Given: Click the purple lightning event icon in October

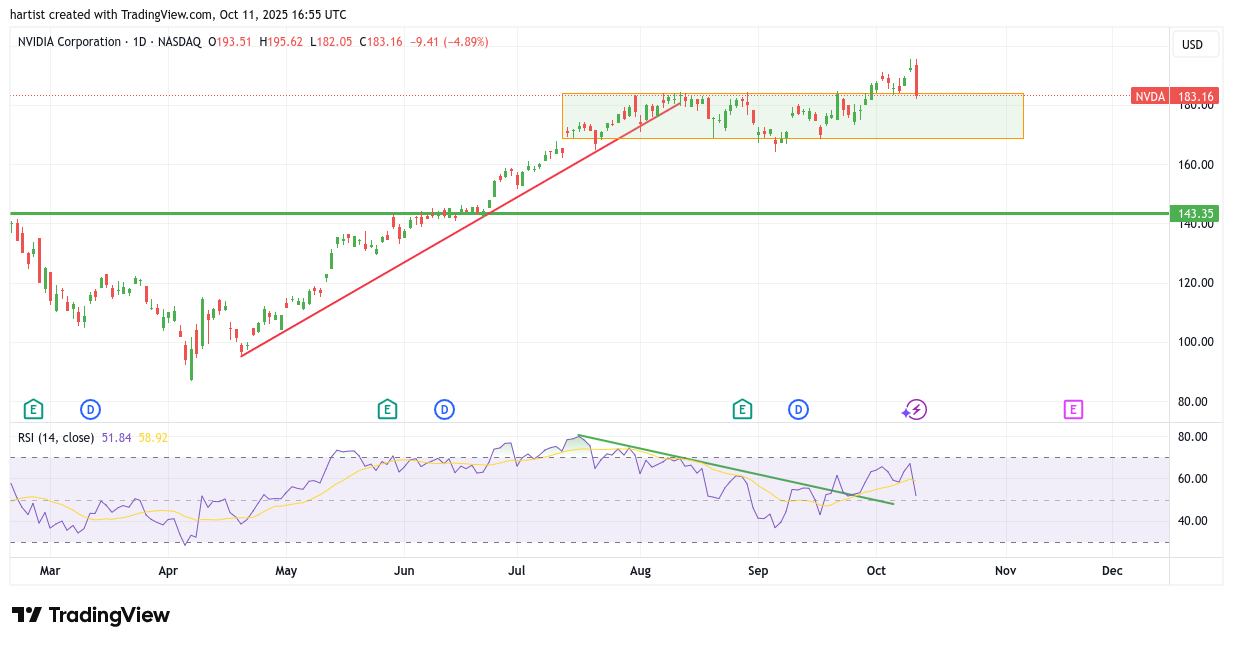Looking at the screenshot, I should coord(916,409).
